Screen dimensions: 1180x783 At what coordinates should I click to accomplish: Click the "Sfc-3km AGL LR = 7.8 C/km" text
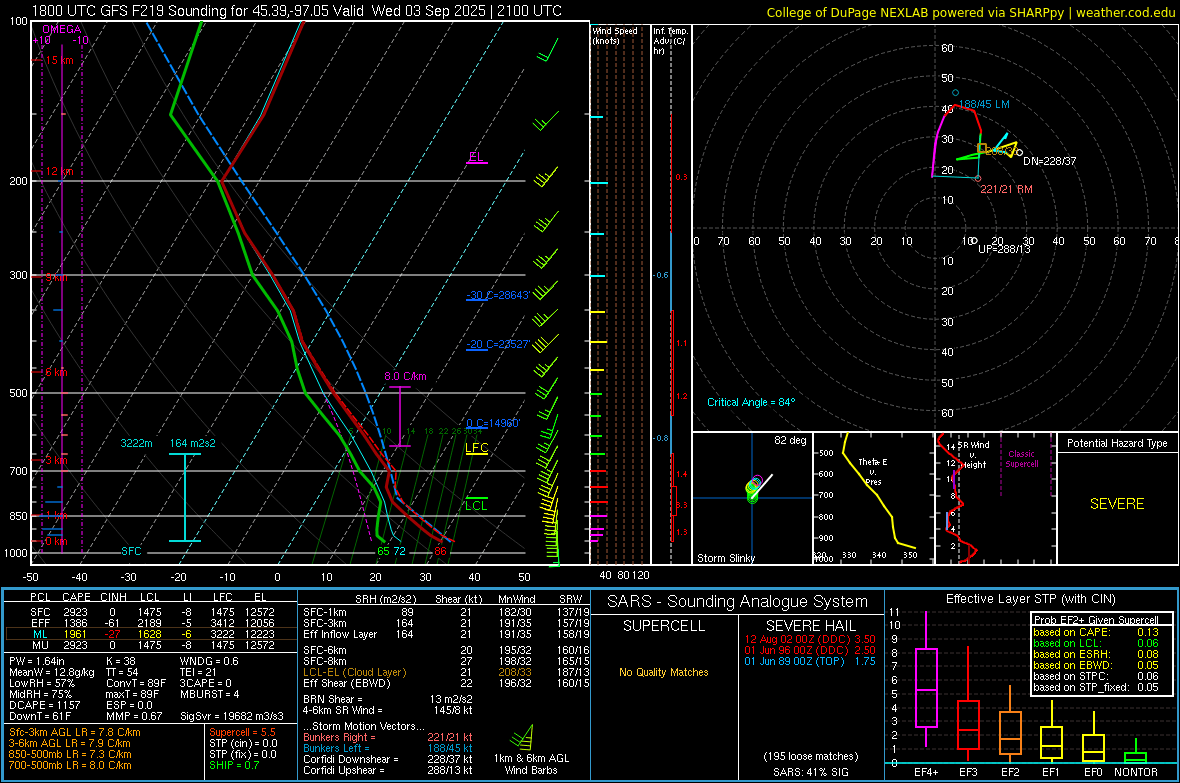(75, 733)
